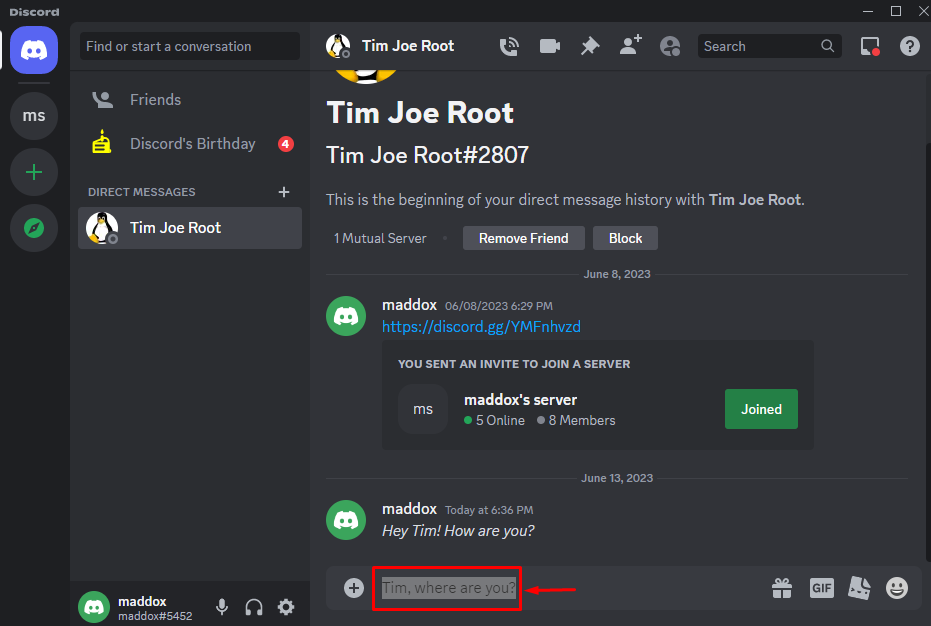Click the DIRECT MESSAGES header label
This screenshot has width=931, height=626.
tap(141, 192)
